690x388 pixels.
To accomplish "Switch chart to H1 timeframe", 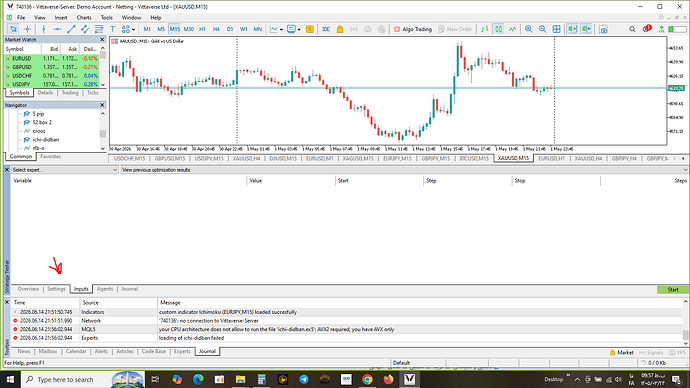I will click(x=202, y=29).
